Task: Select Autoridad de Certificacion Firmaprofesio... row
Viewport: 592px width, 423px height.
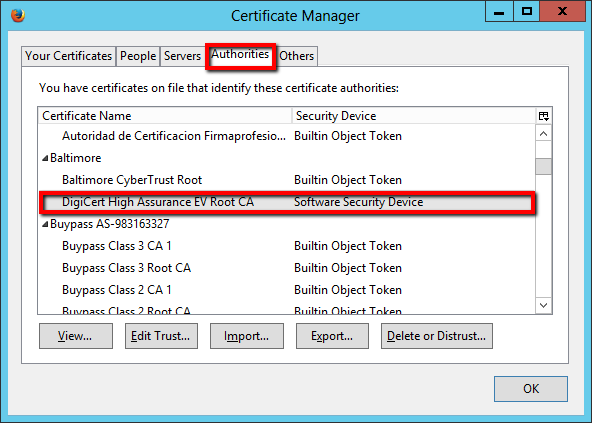Action: pyautogui.click(x=287, y=136)
